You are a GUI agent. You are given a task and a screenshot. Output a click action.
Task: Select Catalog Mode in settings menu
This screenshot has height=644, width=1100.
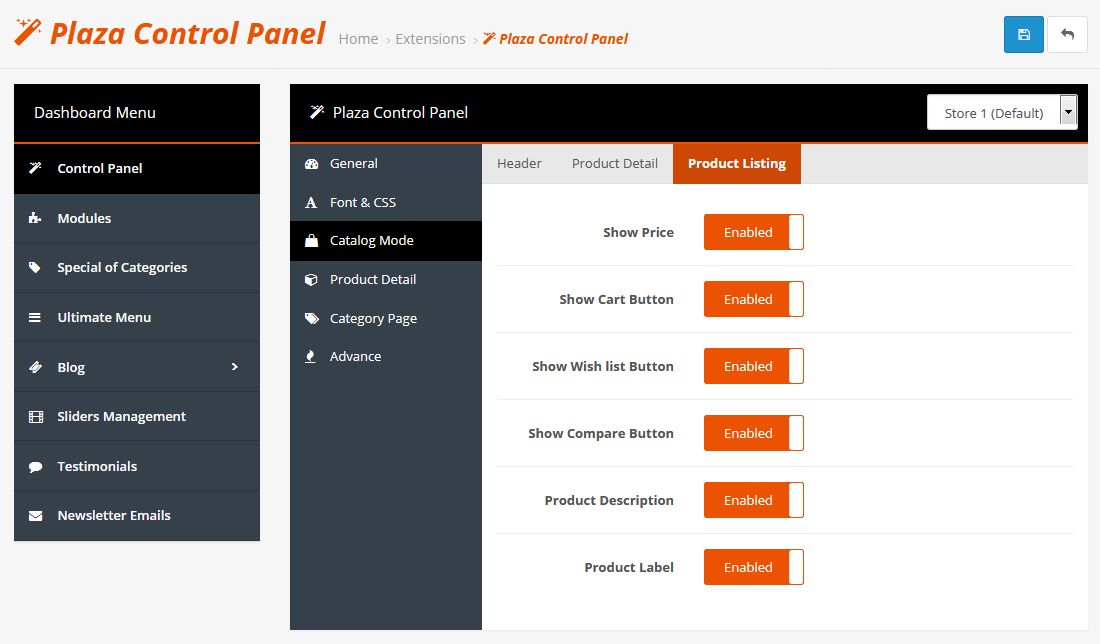pos(386,241)
